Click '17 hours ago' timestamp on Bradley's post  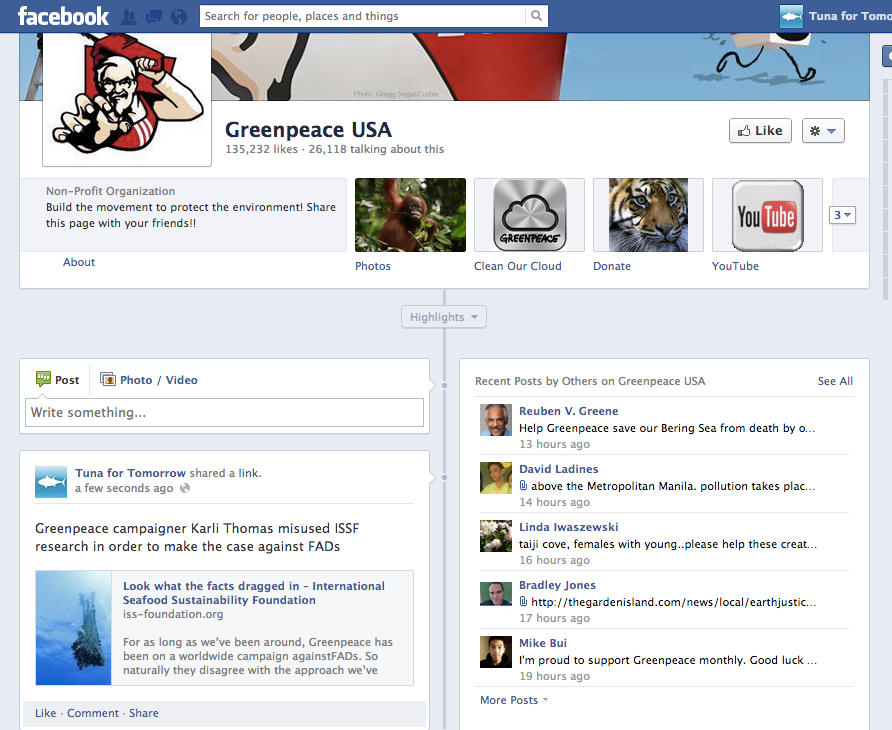click(555, 618)
